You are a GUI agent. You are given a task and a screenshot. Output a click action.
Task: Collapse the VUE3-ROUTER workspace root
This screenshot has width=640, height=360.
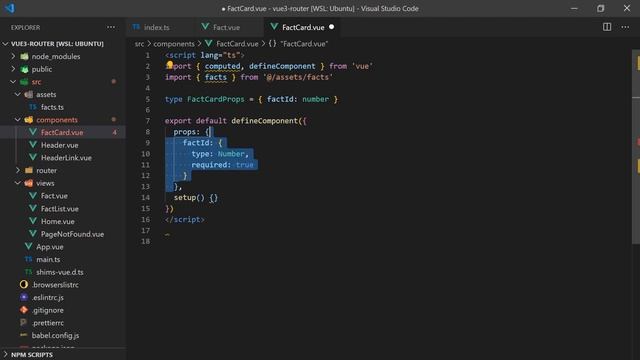5,44
